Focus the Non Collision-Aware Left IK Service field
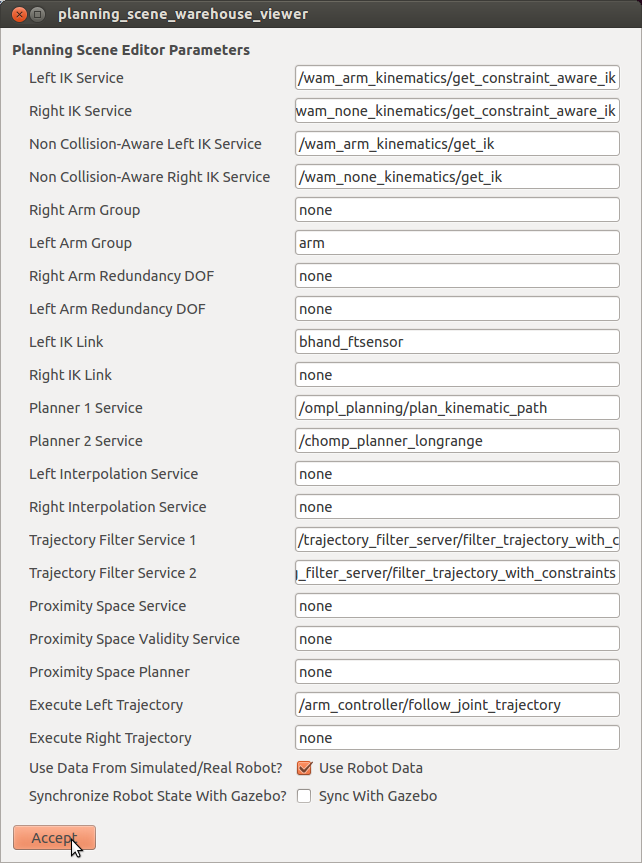The width and height of the screenshot is (642, 863). tap(457, 144)
